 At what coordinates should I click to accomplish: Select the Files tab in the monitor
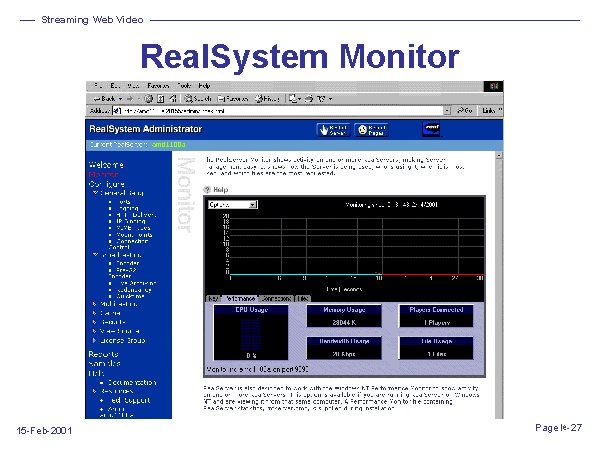(303, 298)
